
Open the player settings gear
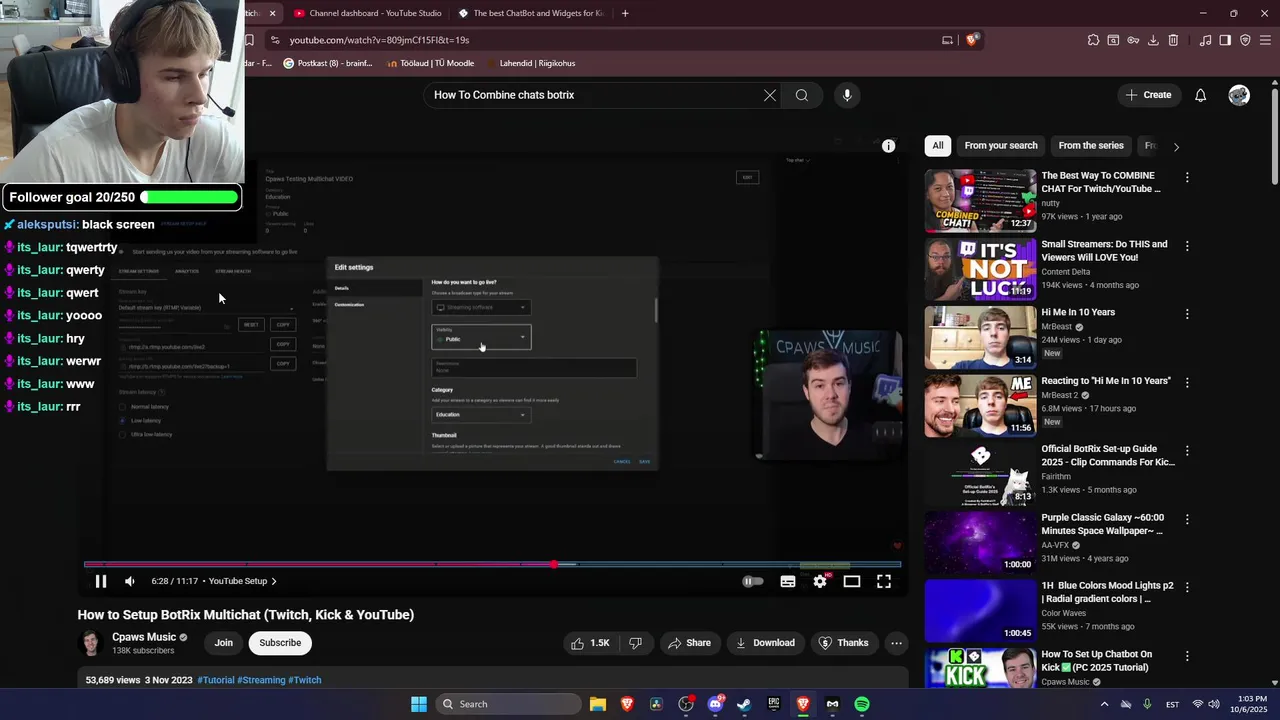click(x=820, y=581)
